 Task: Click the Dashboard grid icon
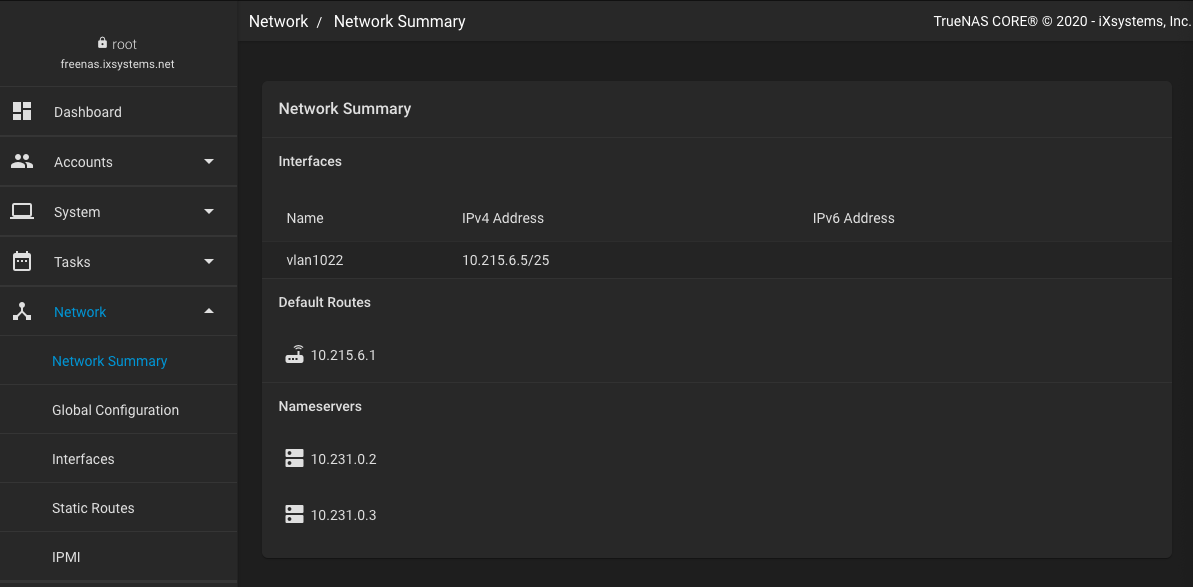coord(22,111)
